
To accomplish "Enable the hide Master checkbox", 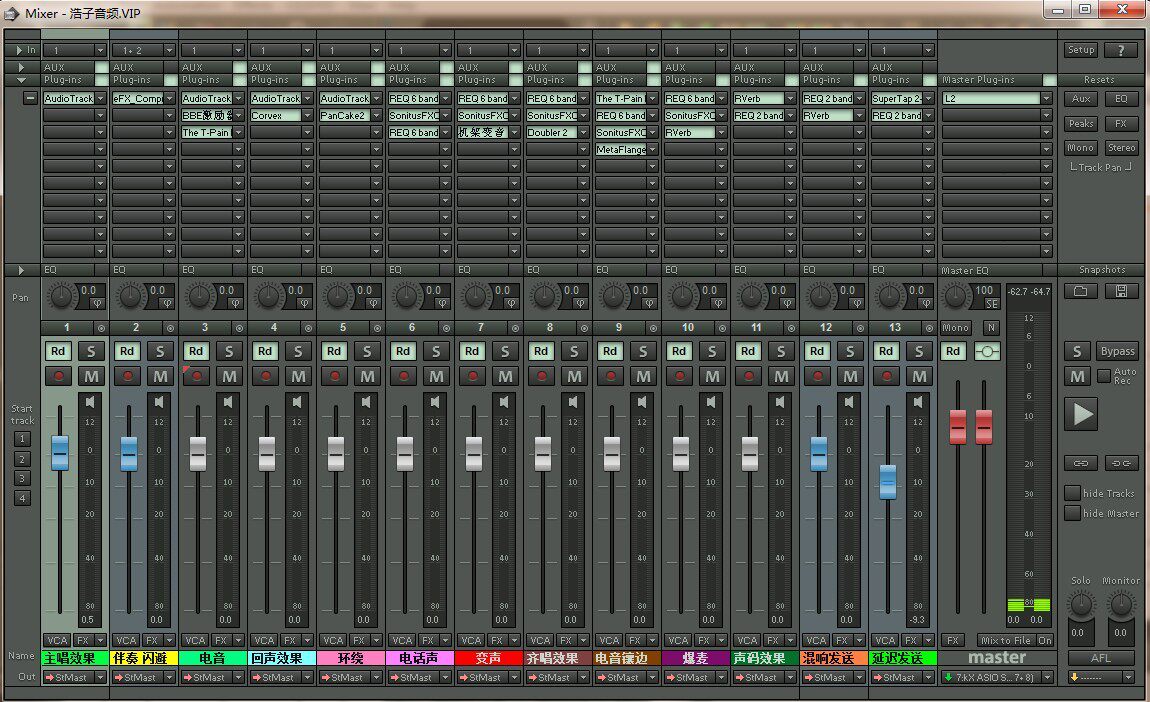I will pyautogui.click(x=1073, y=513).
